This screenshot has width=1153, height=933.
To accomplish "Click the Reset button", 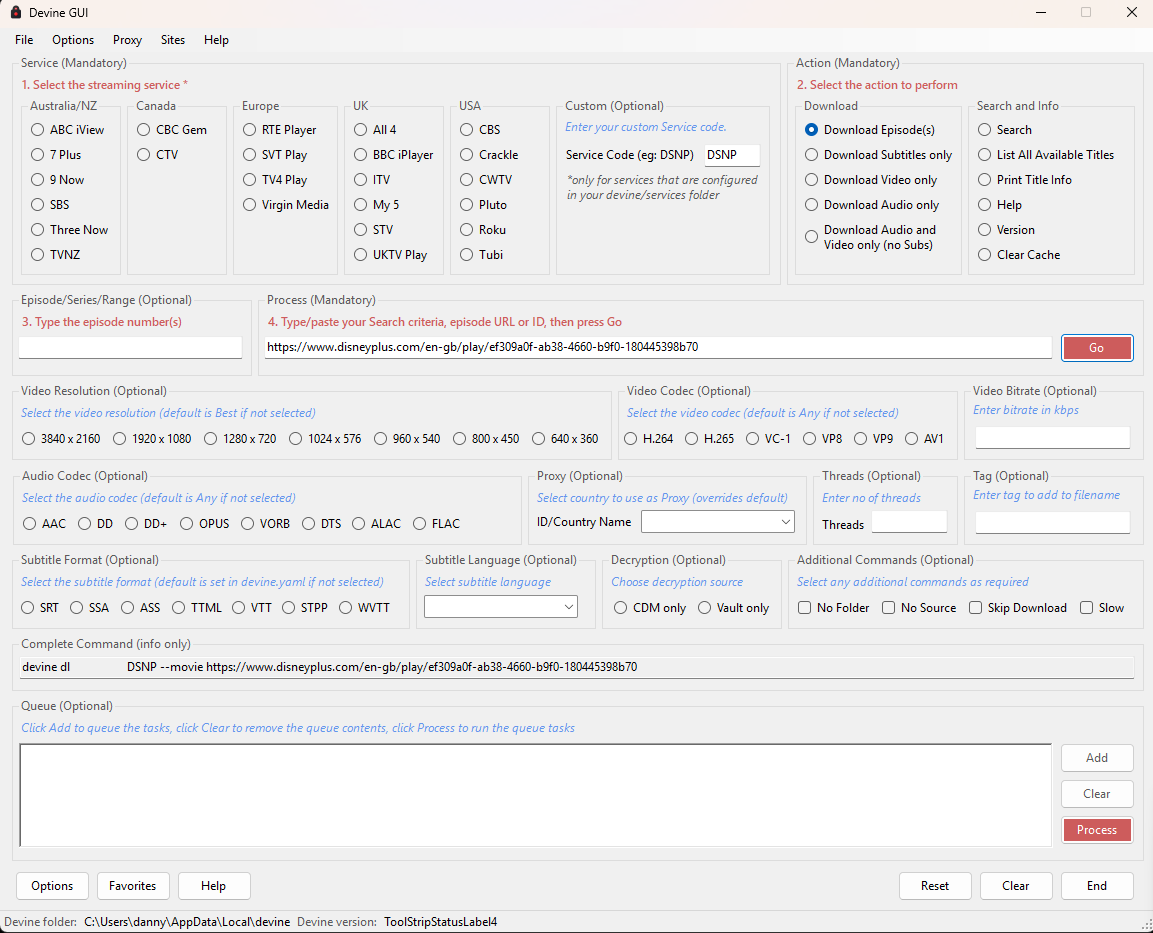I will 935,886.
